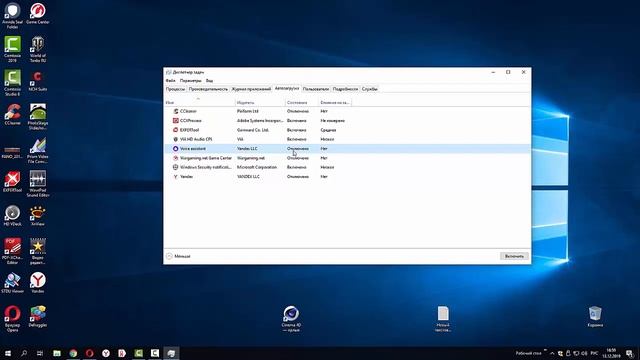Sort by Состояние column header

click(x=302, y=102)
